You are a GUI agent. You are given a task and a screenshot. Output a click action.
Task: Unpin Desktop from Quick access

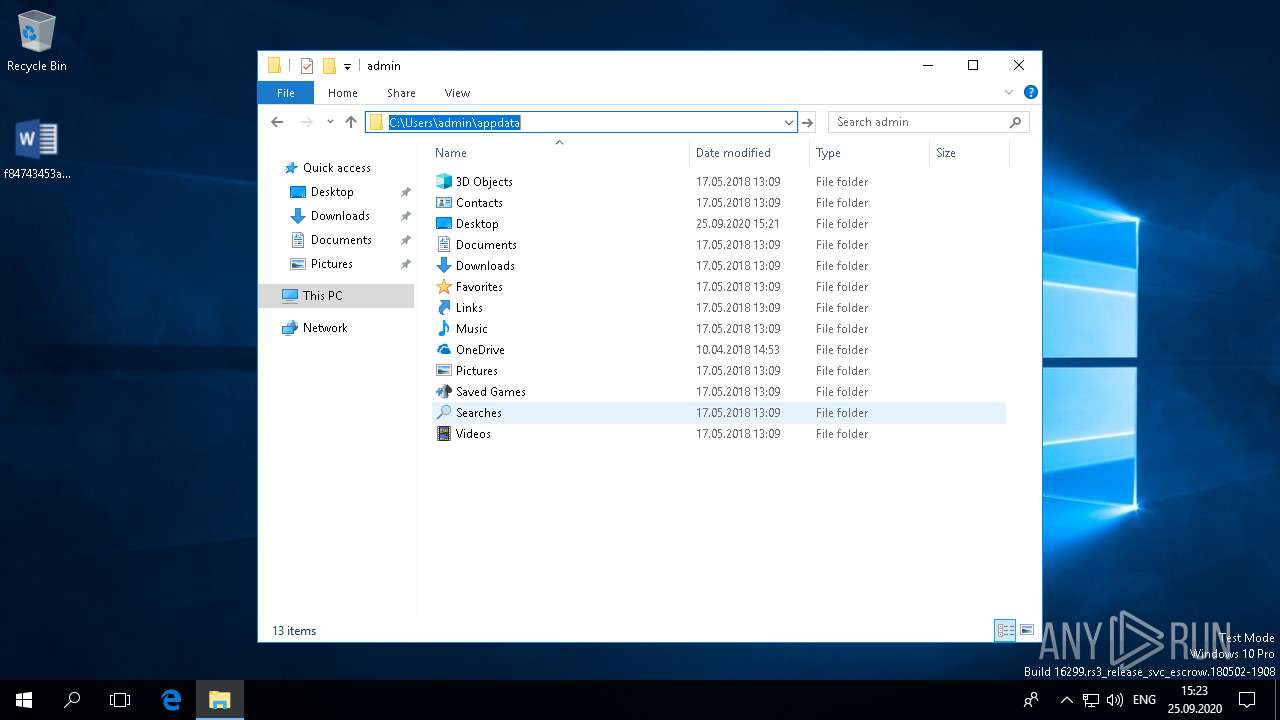[405, 192]
